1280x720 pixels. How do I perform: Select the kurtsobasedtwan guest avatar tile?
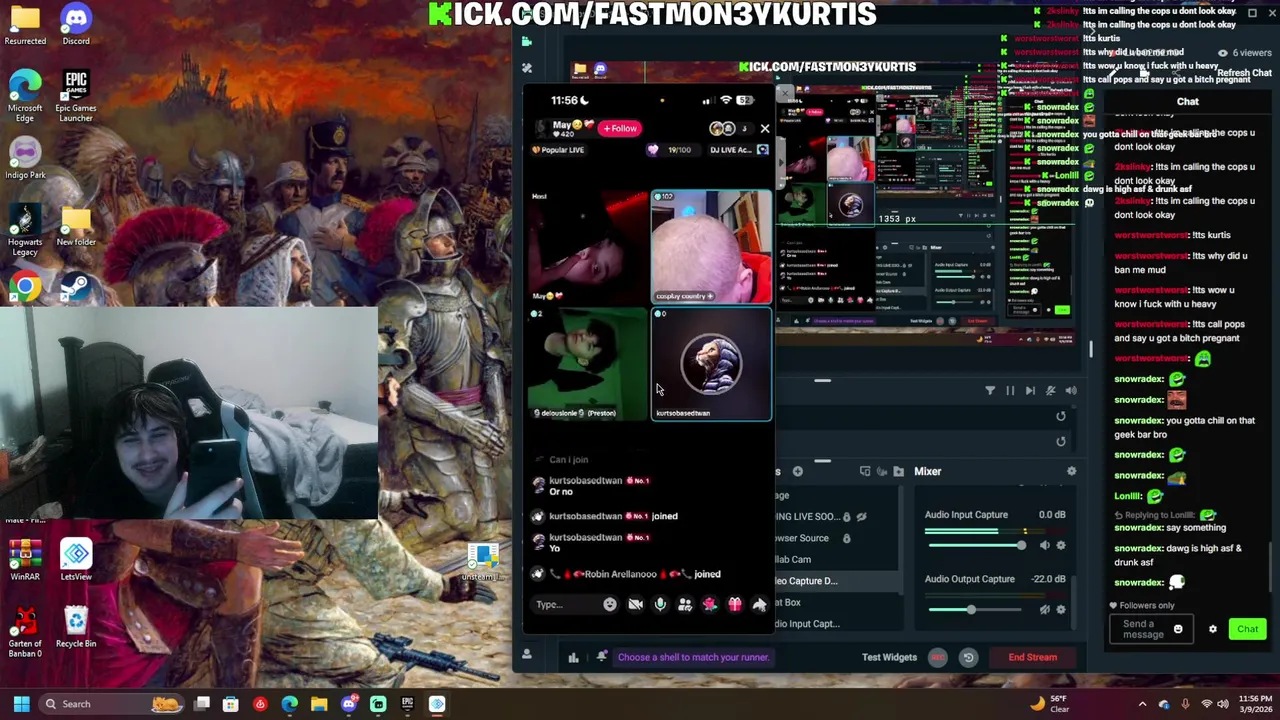711,364
